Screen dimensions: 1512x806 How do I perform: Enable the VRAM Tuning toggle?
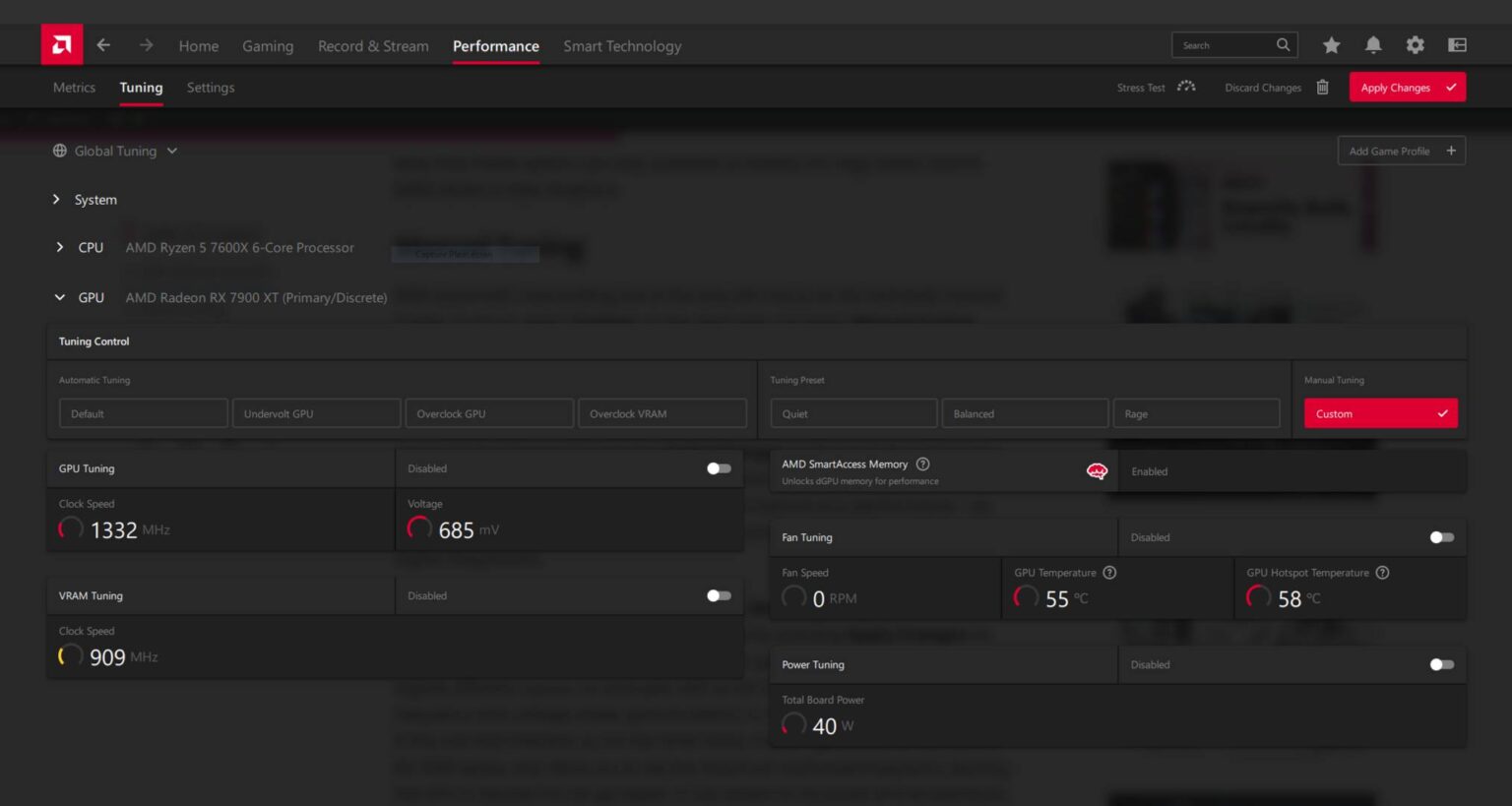pyautogui.click(x=719, y=595)
